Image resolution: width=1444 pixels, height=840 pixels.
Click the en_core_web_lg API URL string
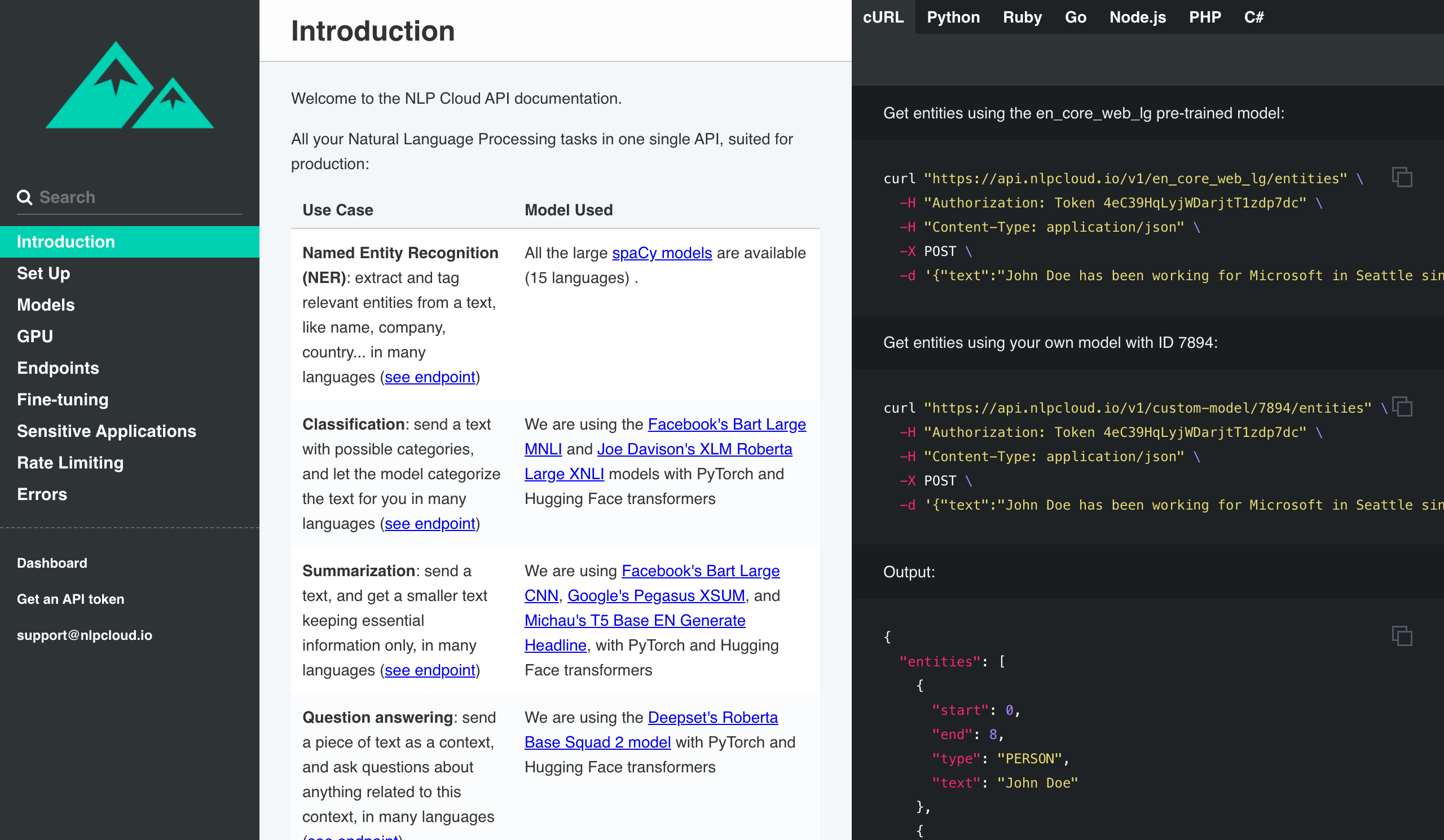[1135, 179]
